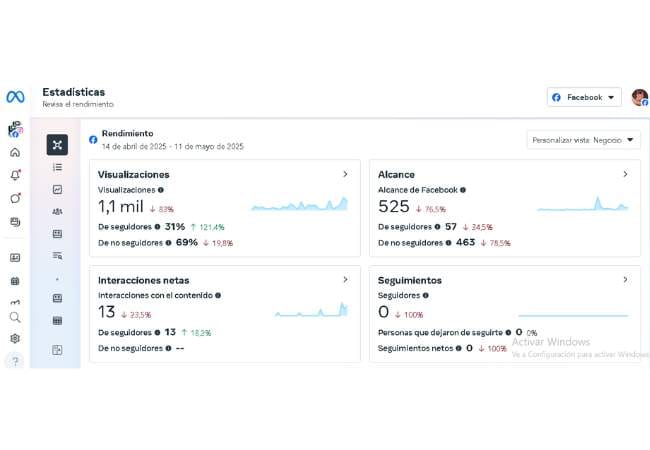Open the notifications bell icon
The width and height of the screenshot is (650, 450).
click(15, 175)
